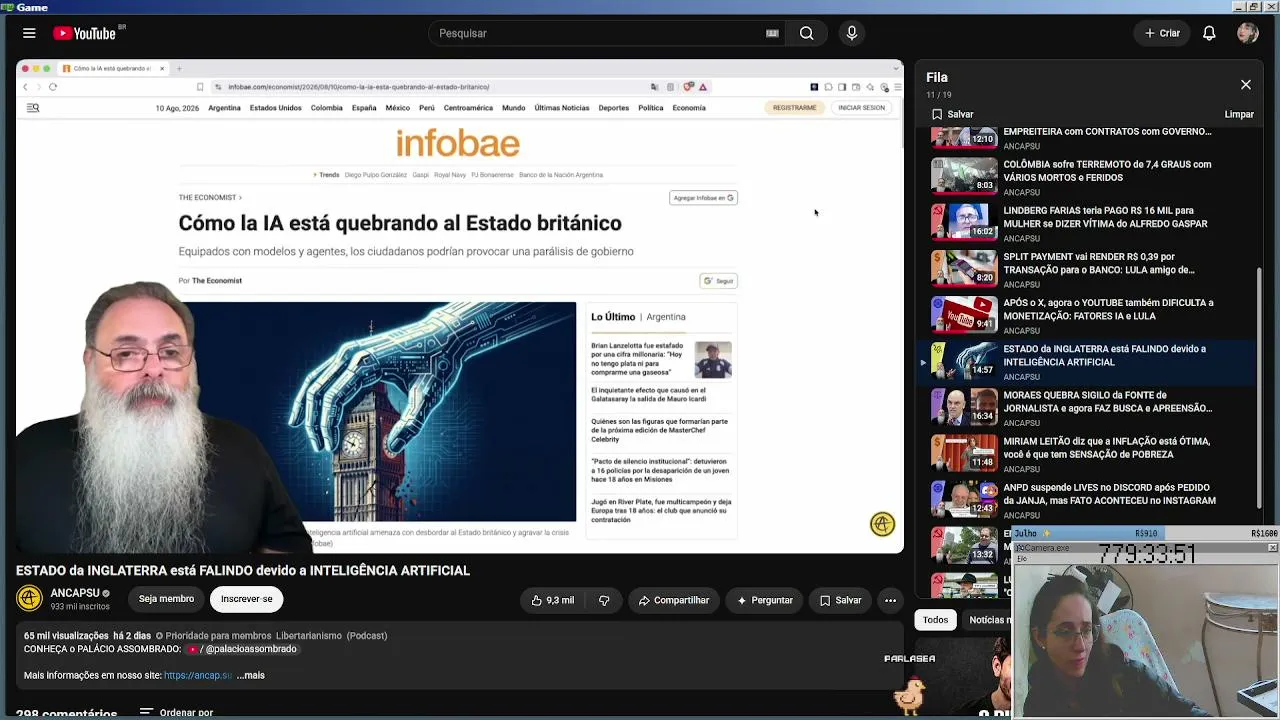
Task: Dislike the video with thumbs-down
Action: [604, 600]
